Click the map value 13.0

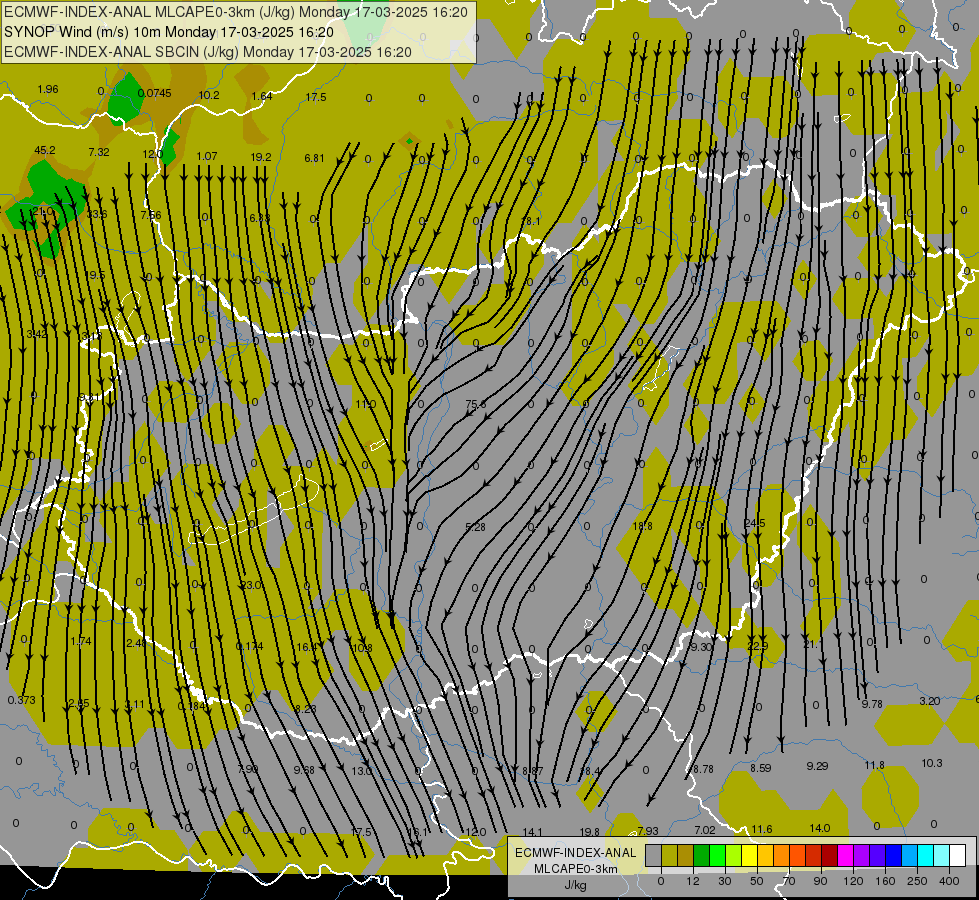361,771
